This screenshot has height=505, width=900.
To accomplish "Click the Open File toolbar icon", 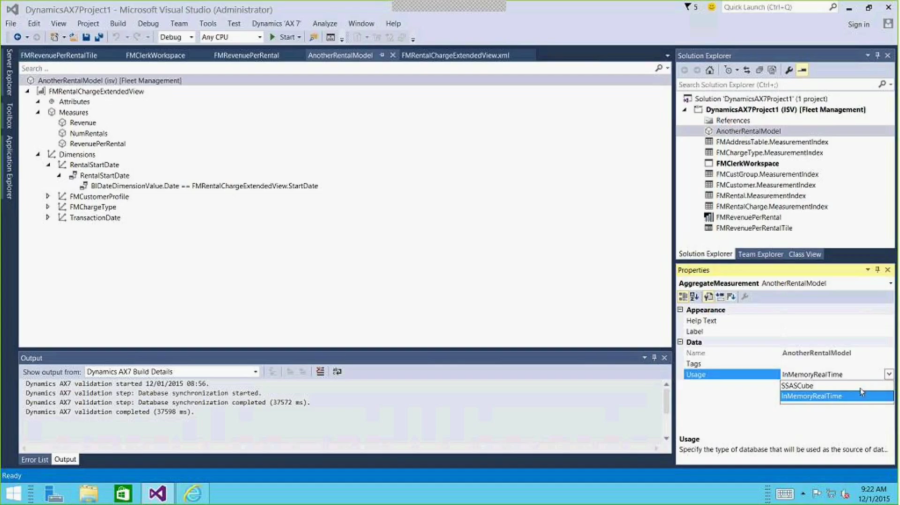I will [x=73, y=37].
